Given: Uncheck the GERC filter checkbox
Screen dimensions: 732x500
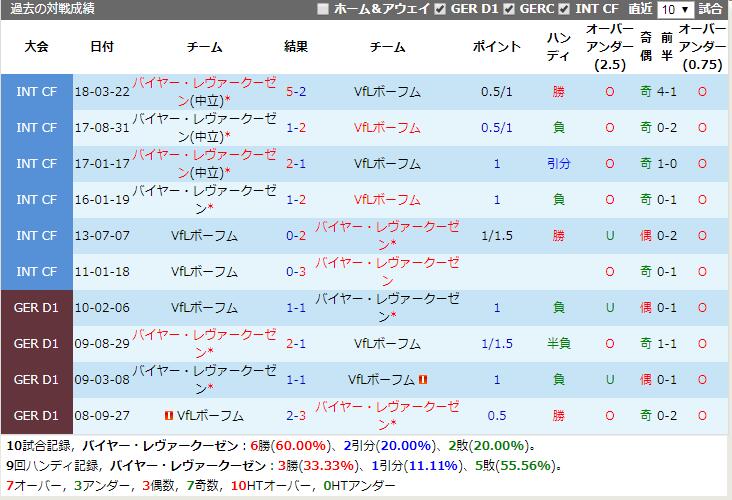Looking at the screenshot, I should coord(509,9).
